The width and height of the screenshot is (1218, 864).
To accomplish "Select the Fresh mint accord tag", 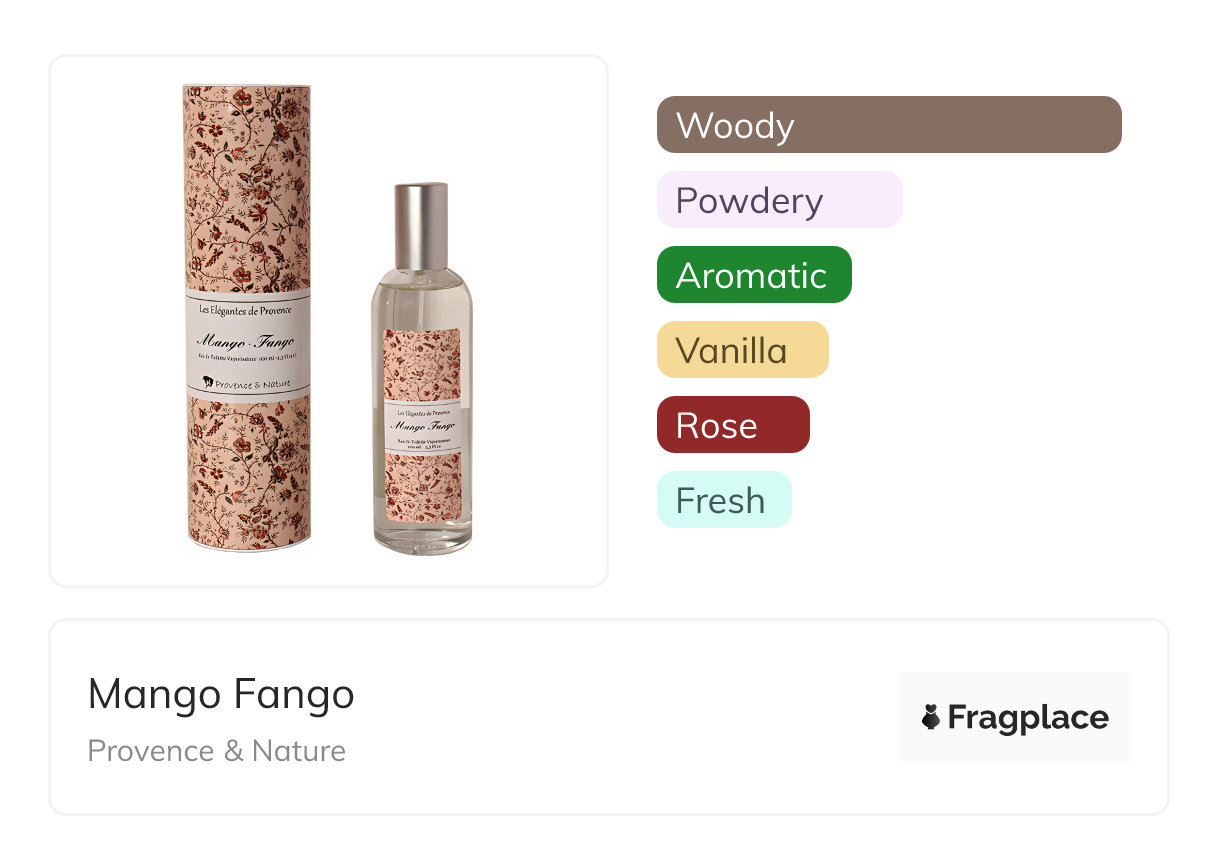I will coord(724,500).
